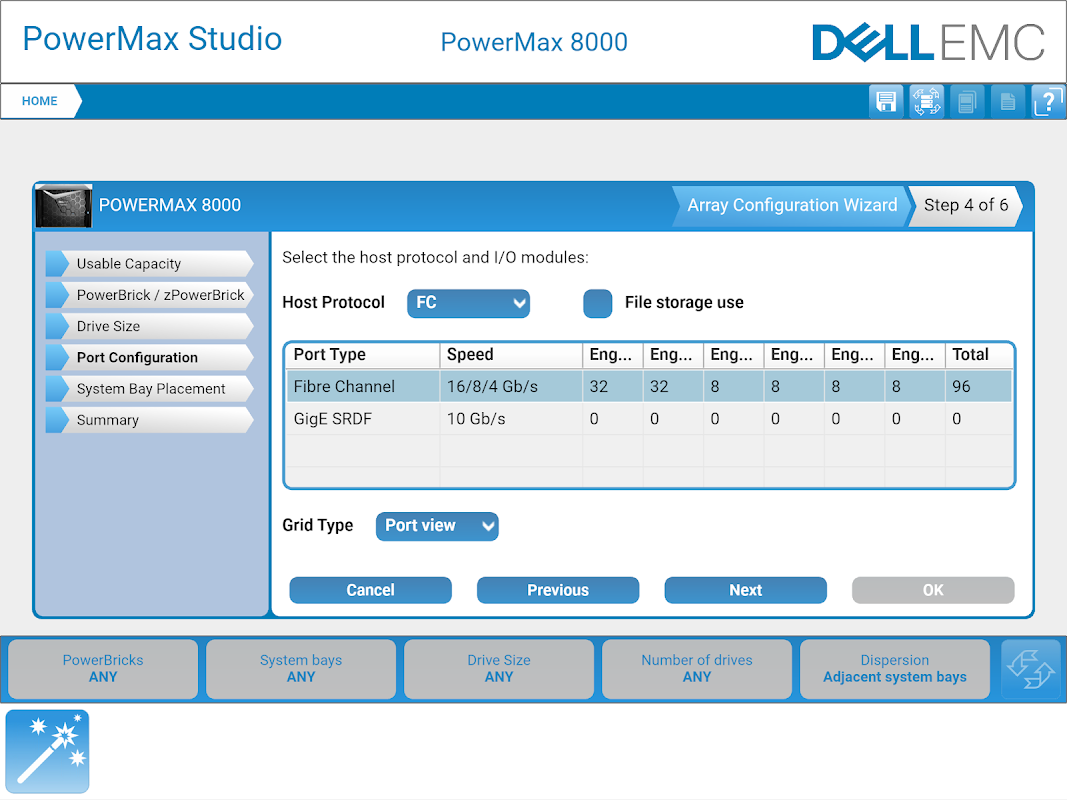Click the magic wand wizard icon
This screenshot has width=1067, height=800.
tap(48, 752)
